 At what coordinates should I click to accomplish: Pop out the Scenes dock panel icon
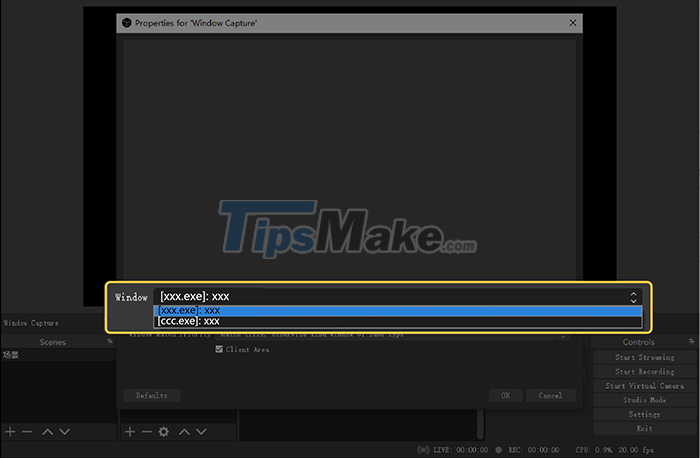pos(110,341)
